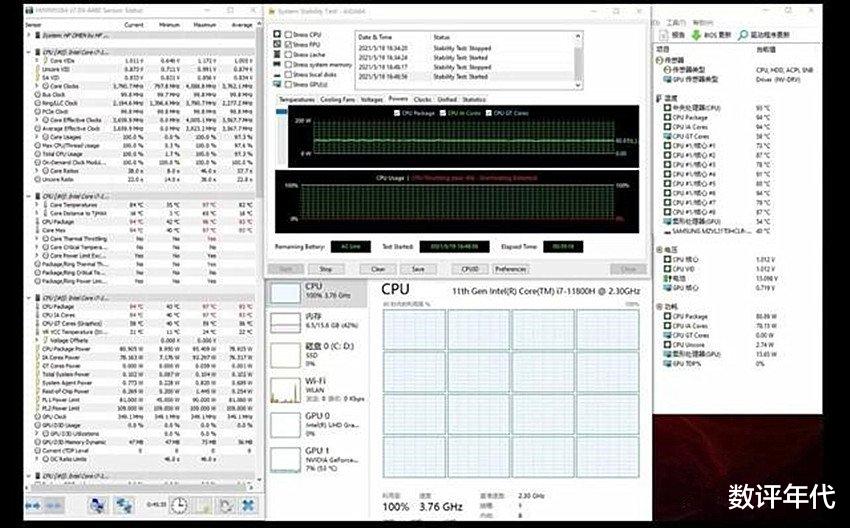Expand Core Effective Clocks row

[37, 120]
